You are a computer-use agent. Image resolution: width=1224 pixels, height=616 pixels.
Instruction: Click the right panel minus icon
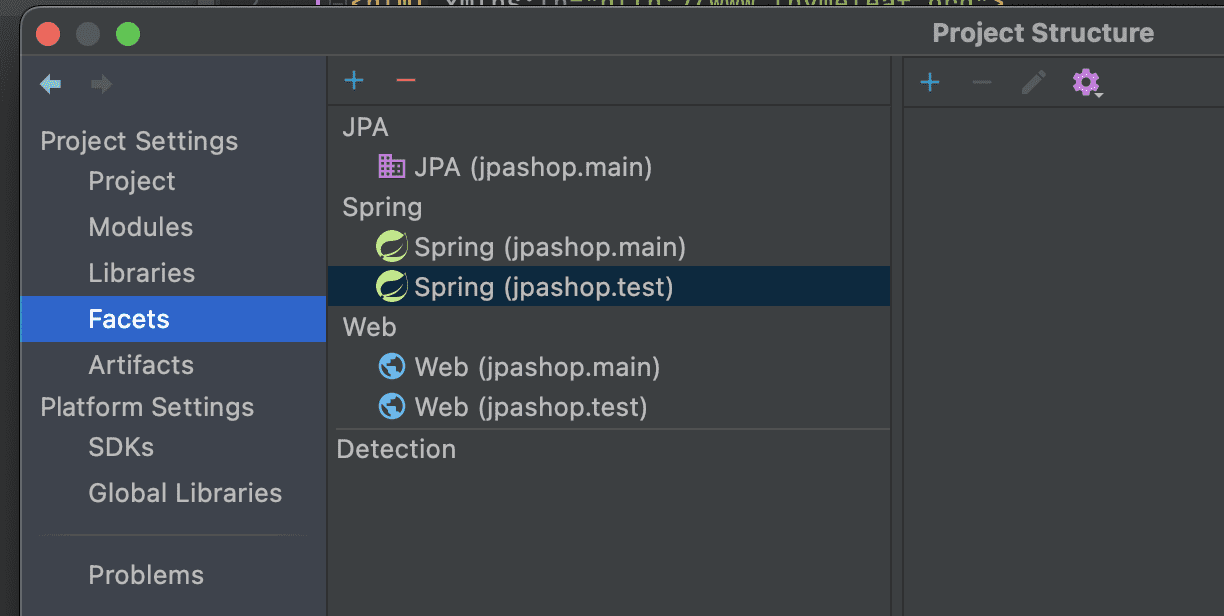point(982,82)
